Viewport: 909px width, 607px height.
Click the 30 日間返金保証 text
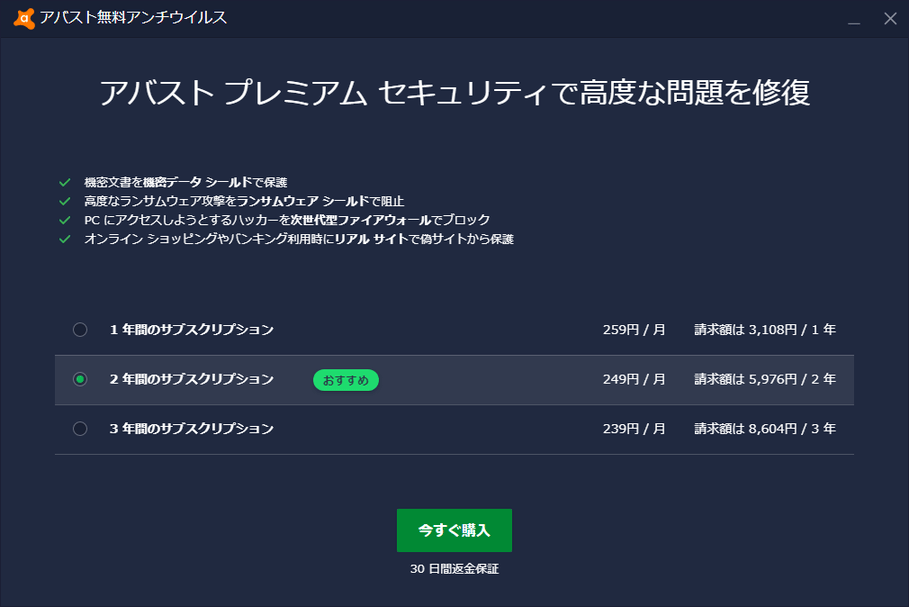454,569
